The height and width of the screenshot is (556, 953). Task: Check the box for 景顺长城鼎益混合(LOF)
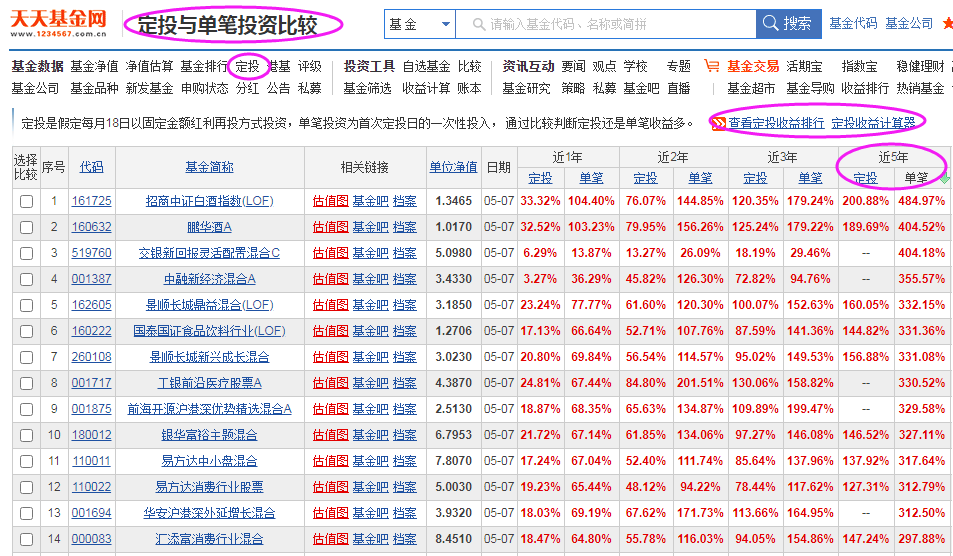pyautogui.click(x=26, y=306)
